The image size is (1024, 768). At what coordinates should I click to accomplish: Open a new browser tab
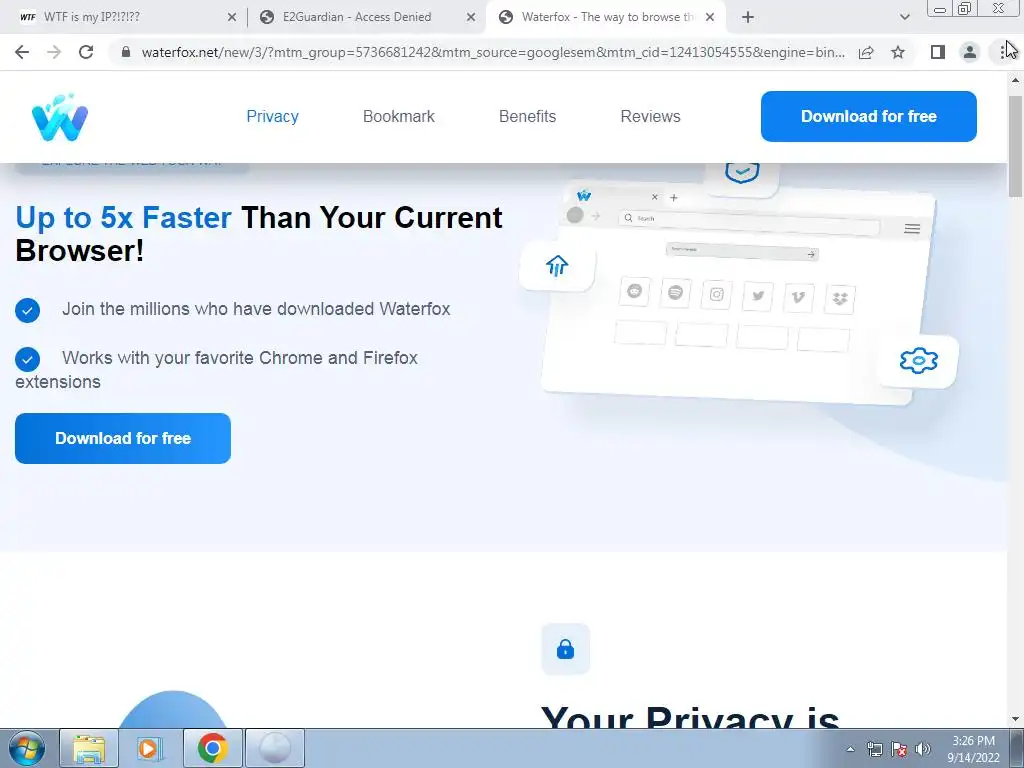click(x=748, y=18)
